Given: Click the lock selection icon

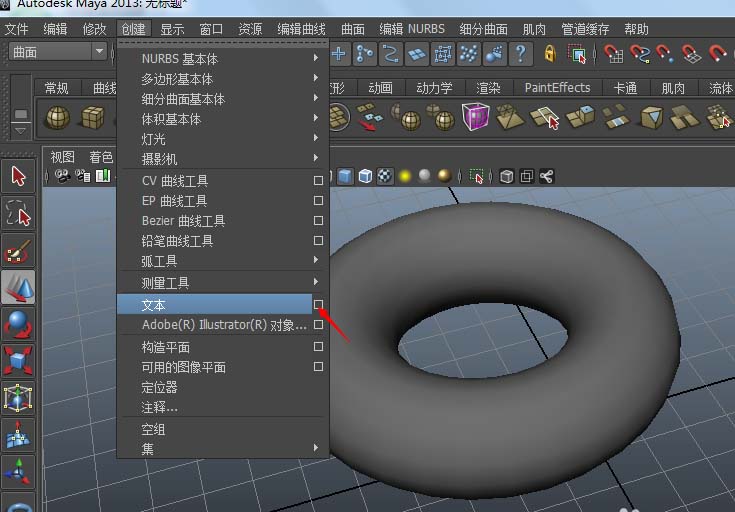Looking at the screenshot, I should [x=550, y=53].
